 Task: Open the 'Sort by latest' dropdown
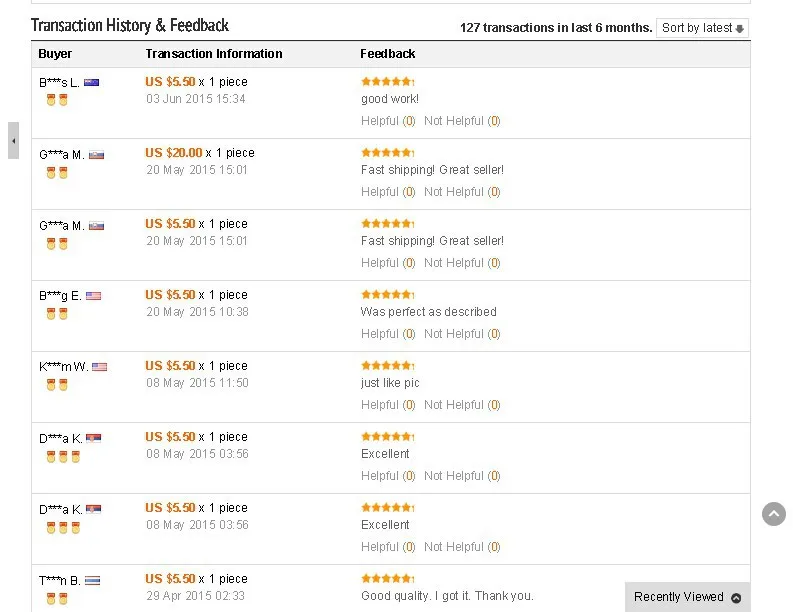pyautogui.click(x=703, y=28)
